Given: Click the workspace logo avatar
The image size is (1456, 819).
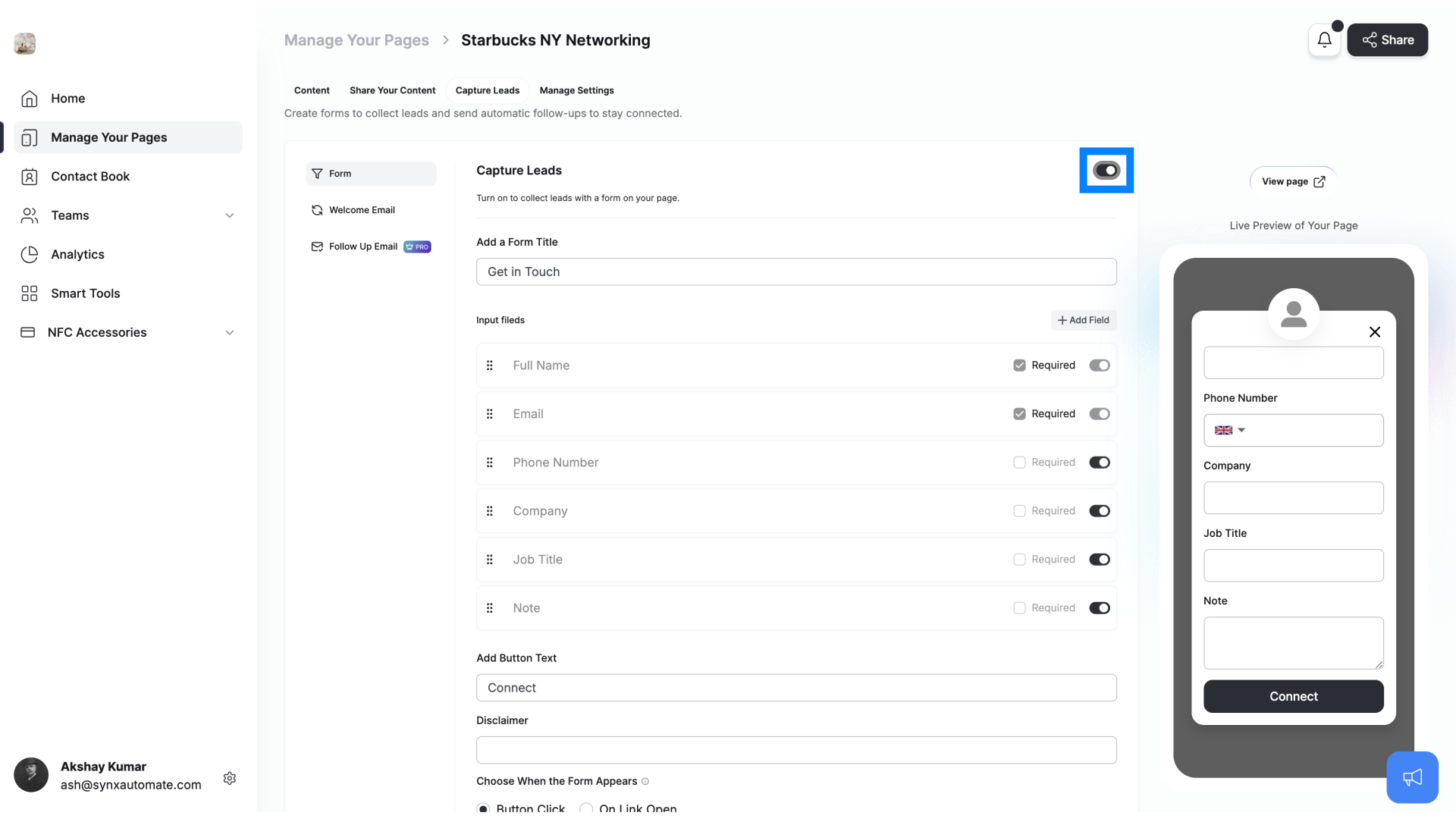Looking at the screenshot, I should pos(25,43).
